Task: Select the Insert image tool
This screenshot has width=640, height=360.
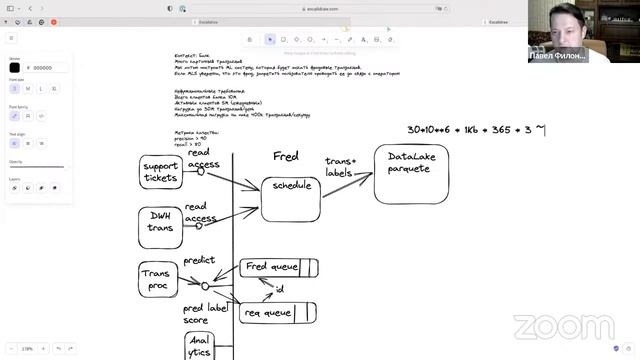Action: [377, 40]
